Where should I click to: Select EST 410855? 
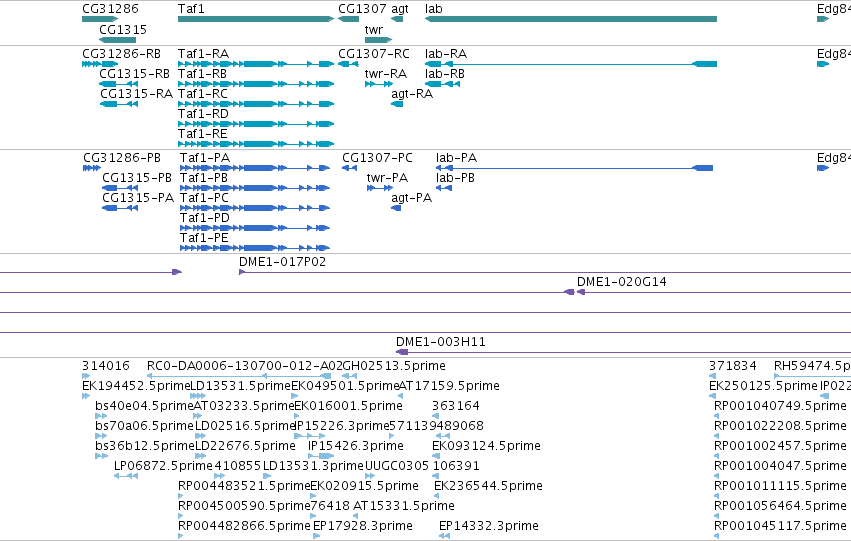click(220, 476)
